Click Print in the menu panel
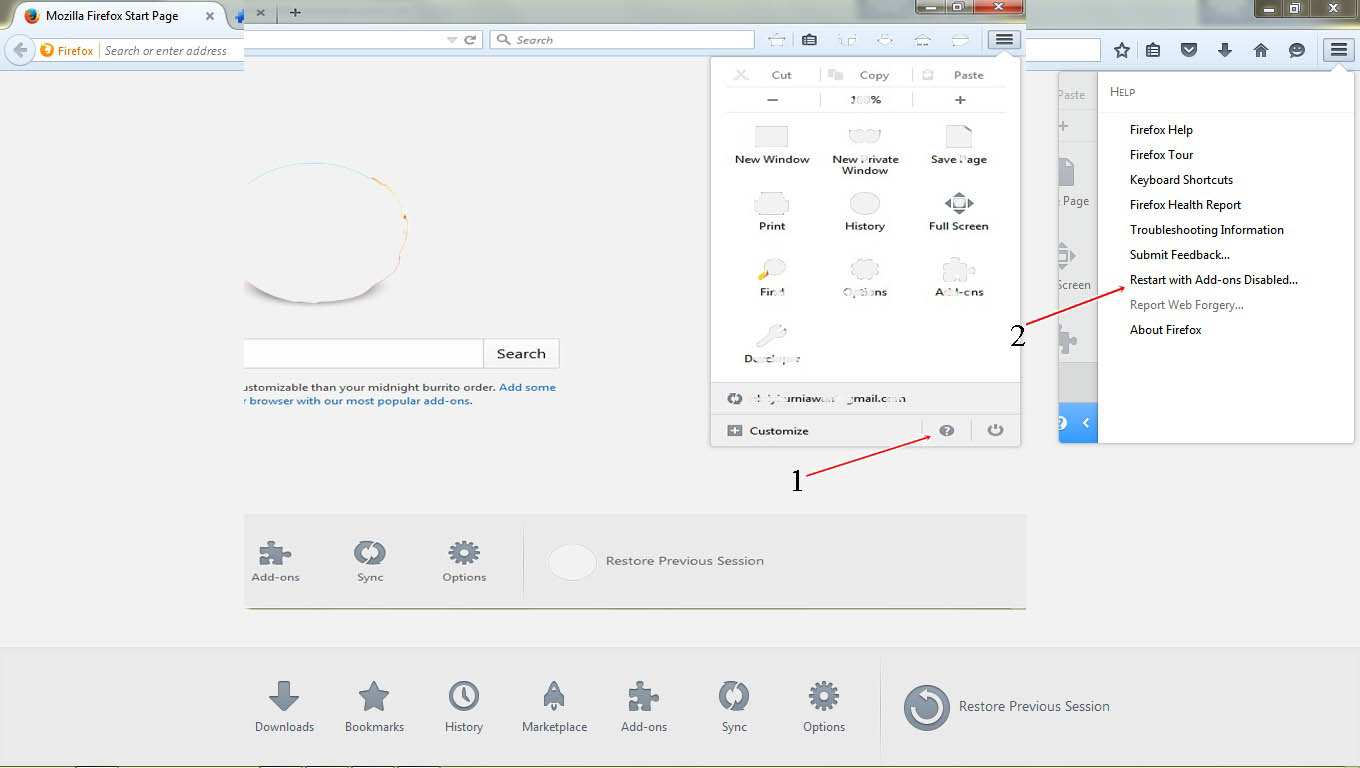The width and height of the screenshot is (1360, 768). 772,211
